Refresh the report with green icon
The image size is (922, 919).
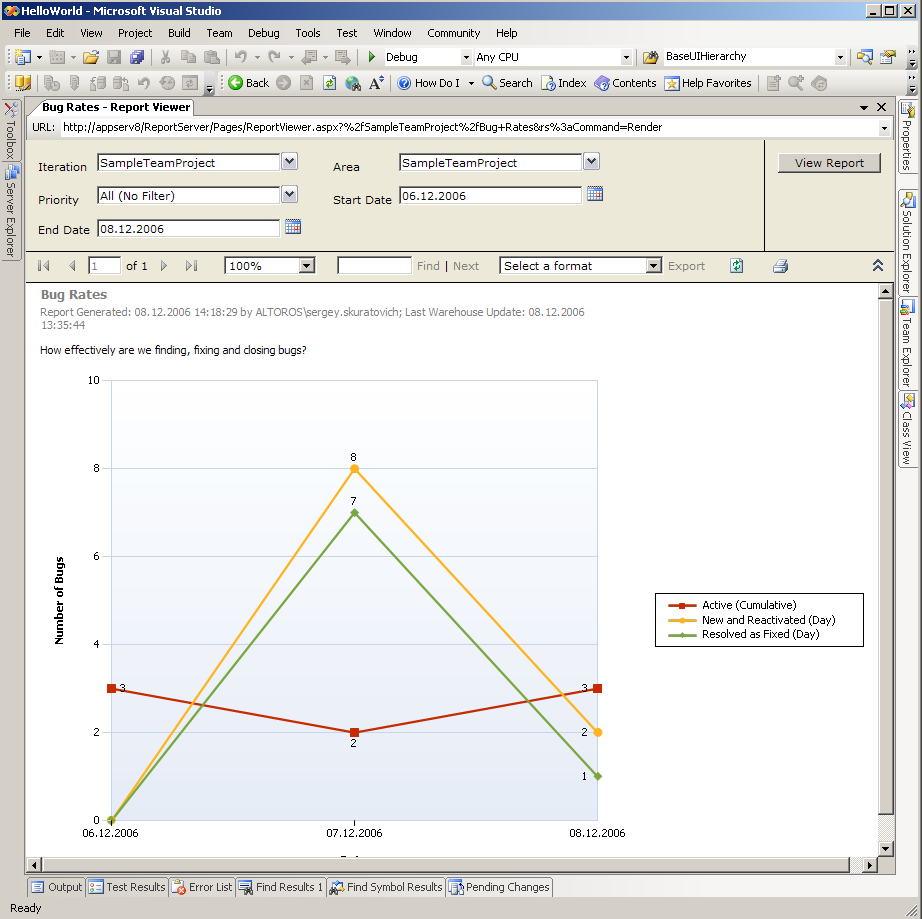coord(736,266)
